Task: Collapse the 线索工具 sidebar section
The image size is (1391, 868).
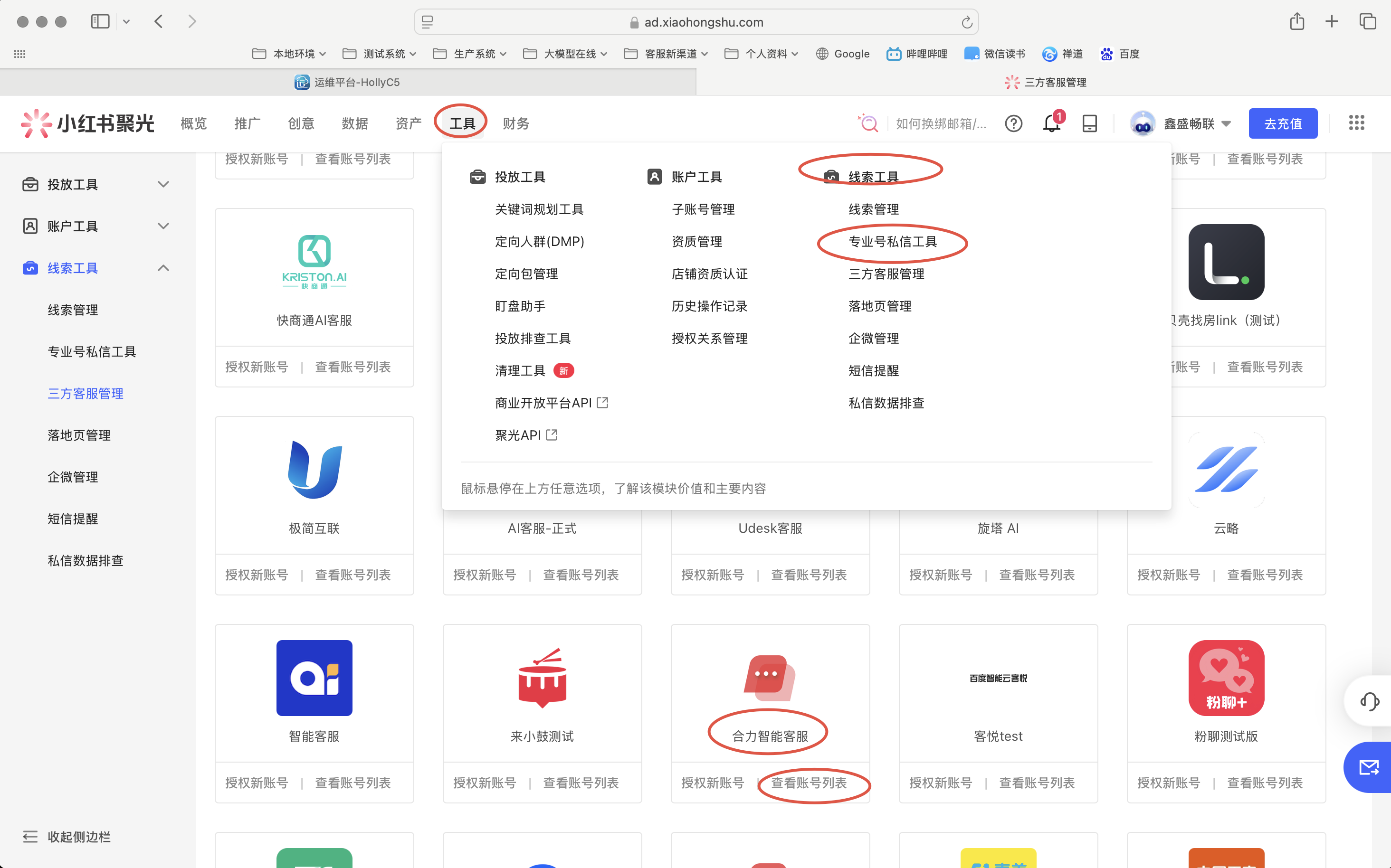Action: (163, 268)
